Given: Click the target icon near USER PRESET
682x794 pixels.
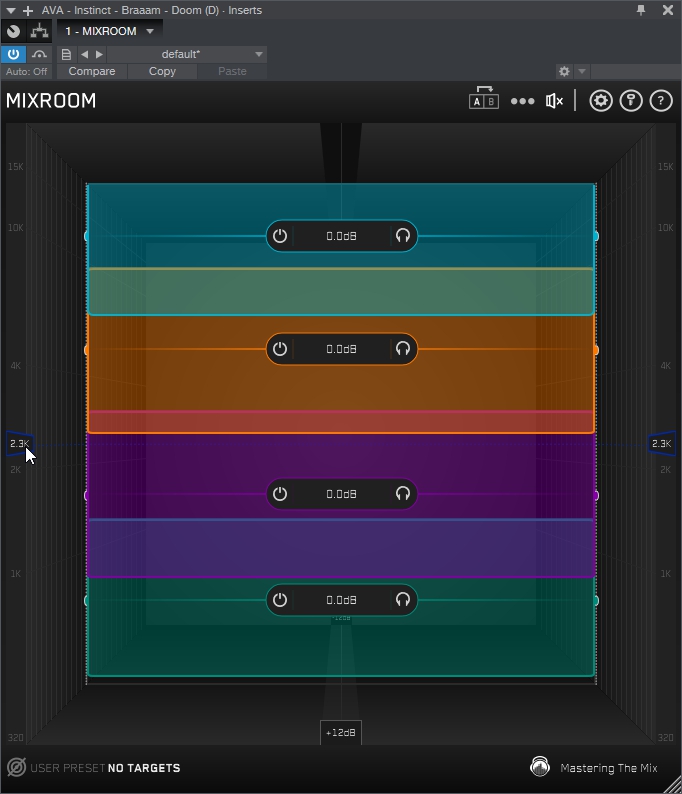Looking at the screenshot, I should (16, 767).
